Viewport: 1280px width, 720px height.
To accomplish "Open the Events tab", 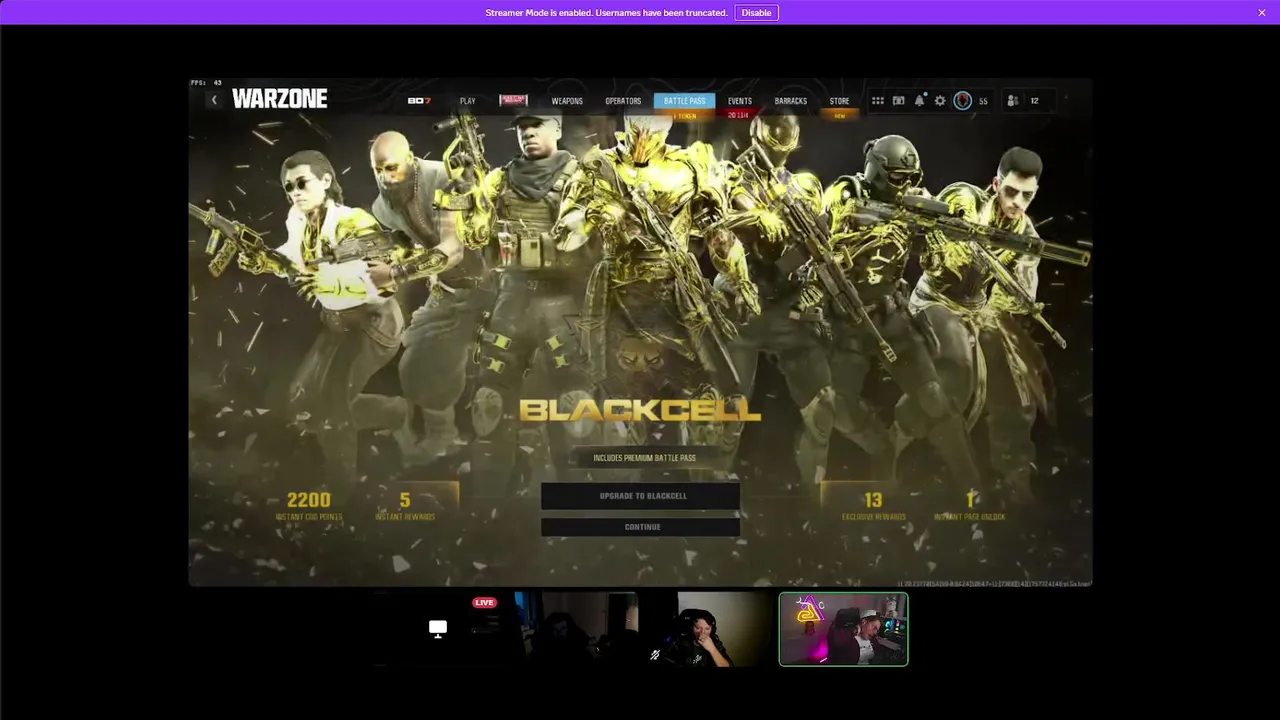I will (740, 101).
